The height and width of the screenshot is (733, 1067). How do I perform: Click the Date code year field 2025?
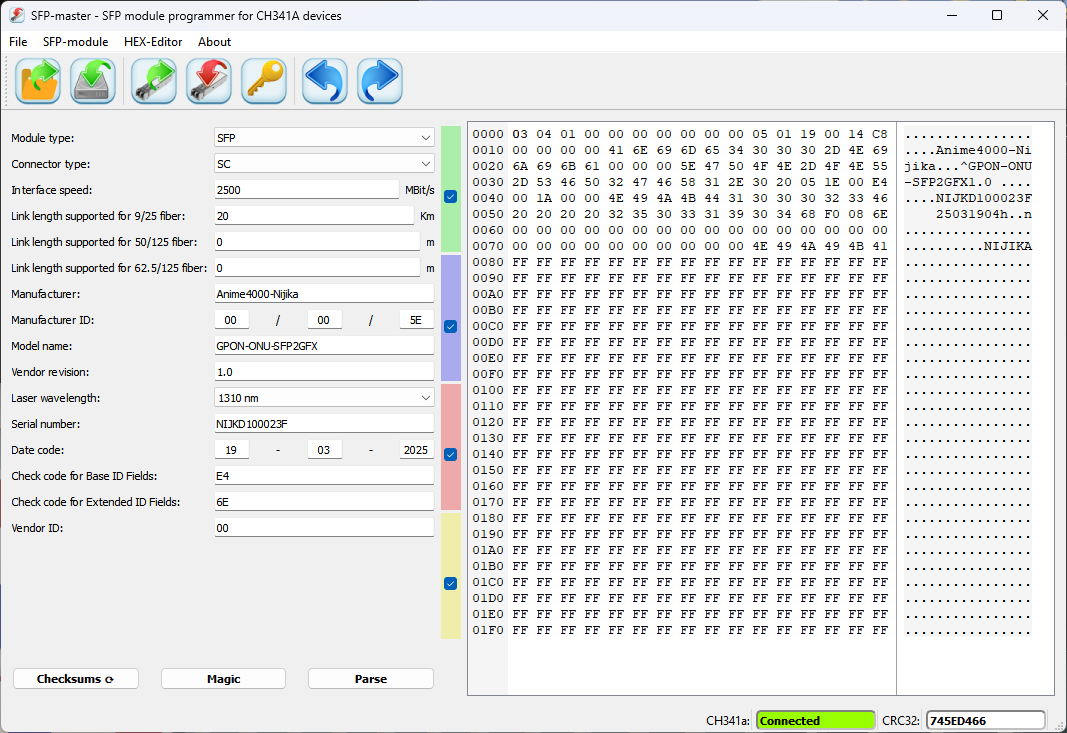click(x=416, y=450)
